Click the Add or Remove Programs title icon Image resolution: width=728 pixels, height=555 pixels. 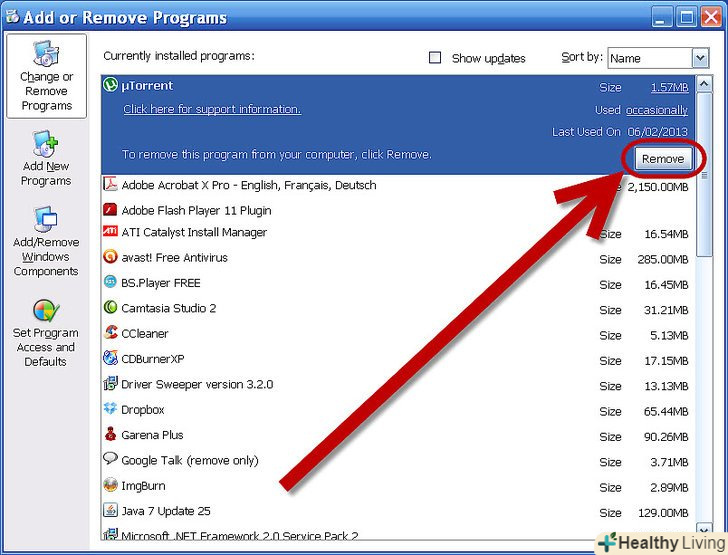[13, 17]
